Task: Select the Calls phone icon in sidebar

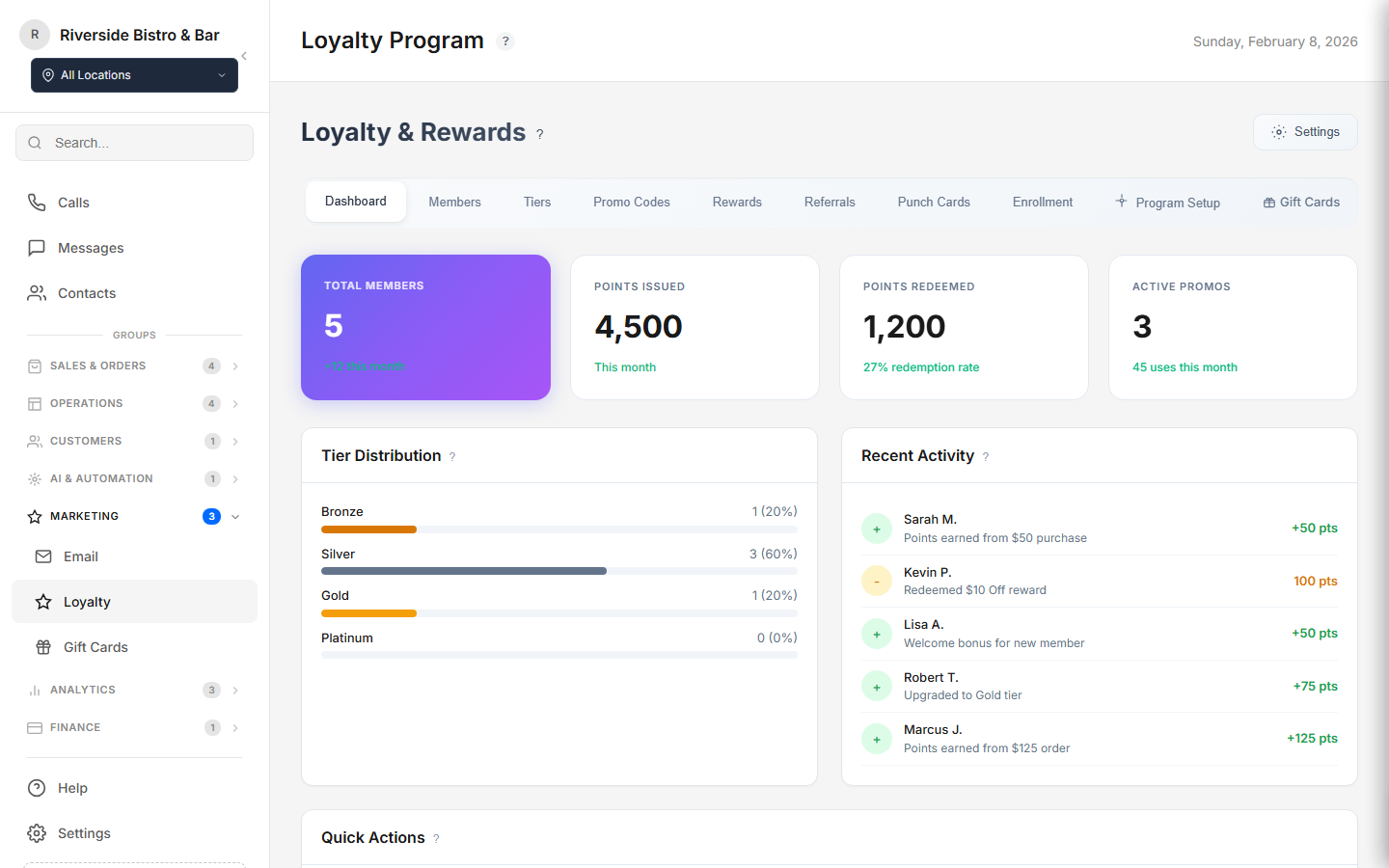Action: click(37, 203)
